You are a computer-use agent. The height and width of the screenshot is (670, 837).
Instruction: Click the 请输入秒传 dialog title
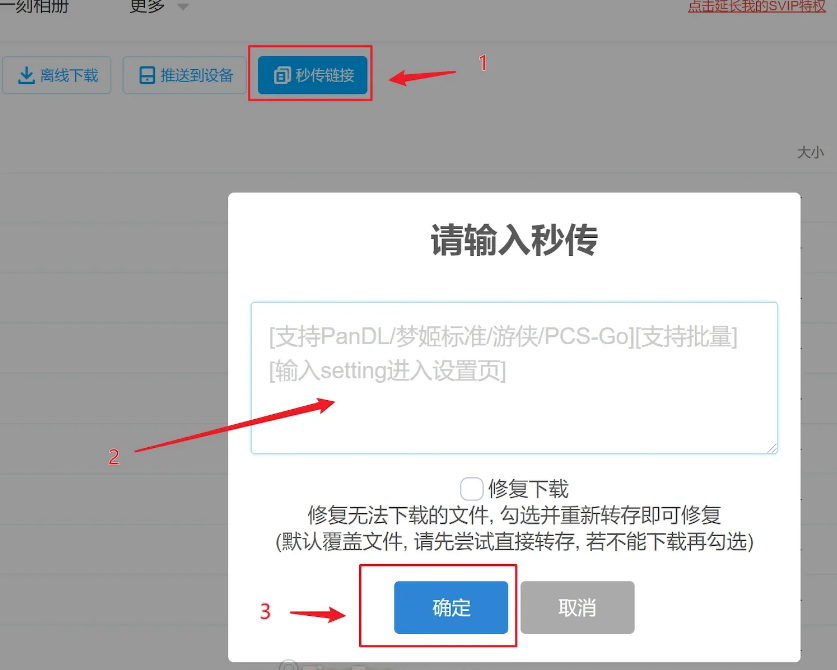(514, 240)
